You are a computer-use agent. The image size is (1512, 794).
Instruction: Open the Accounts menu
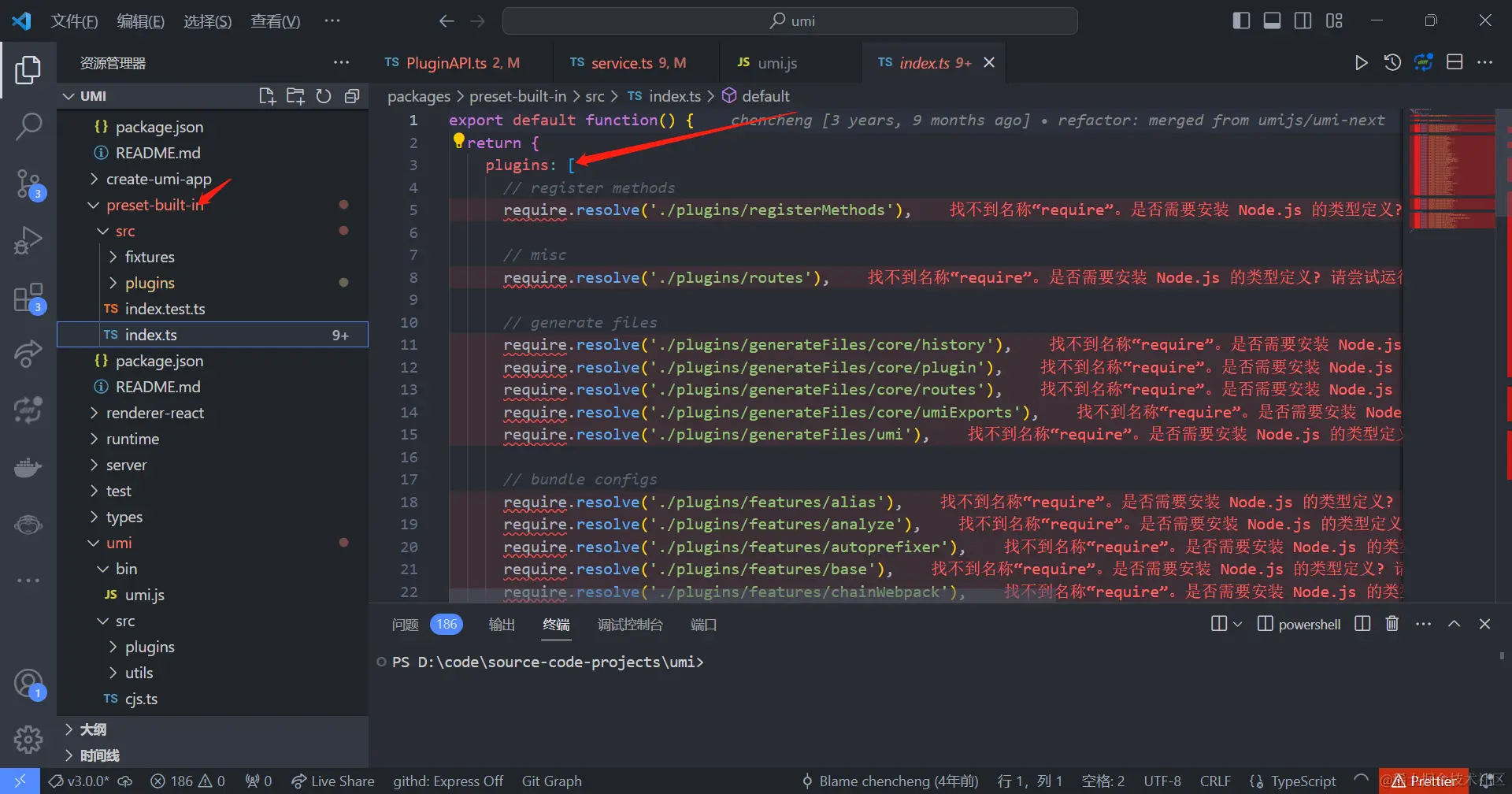click(28, 684)
